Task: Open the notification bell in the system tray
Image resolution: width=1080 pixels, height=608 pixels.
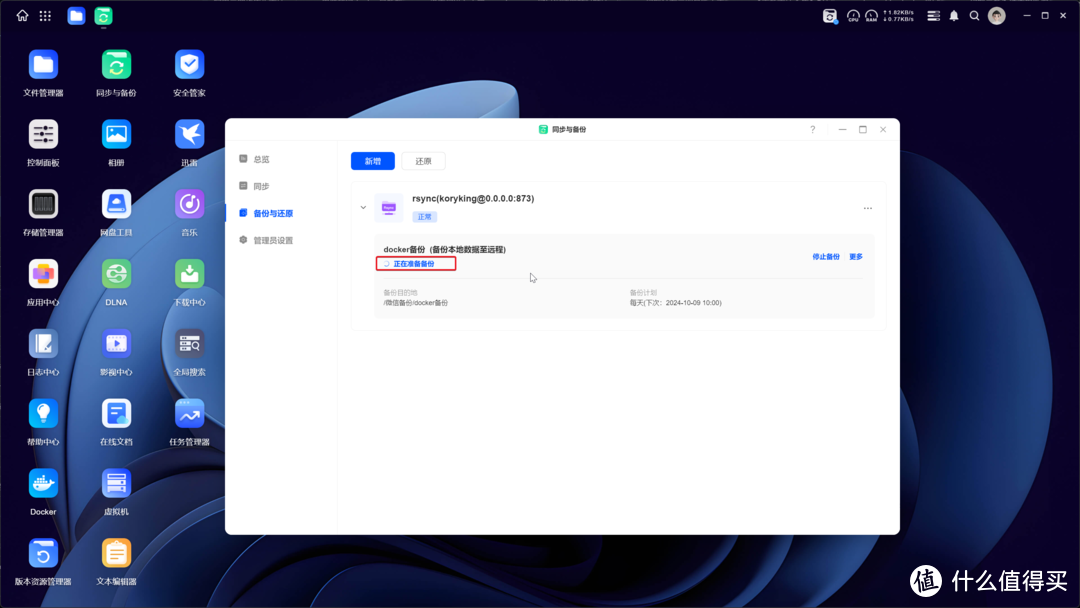Action: coord(953,15)
